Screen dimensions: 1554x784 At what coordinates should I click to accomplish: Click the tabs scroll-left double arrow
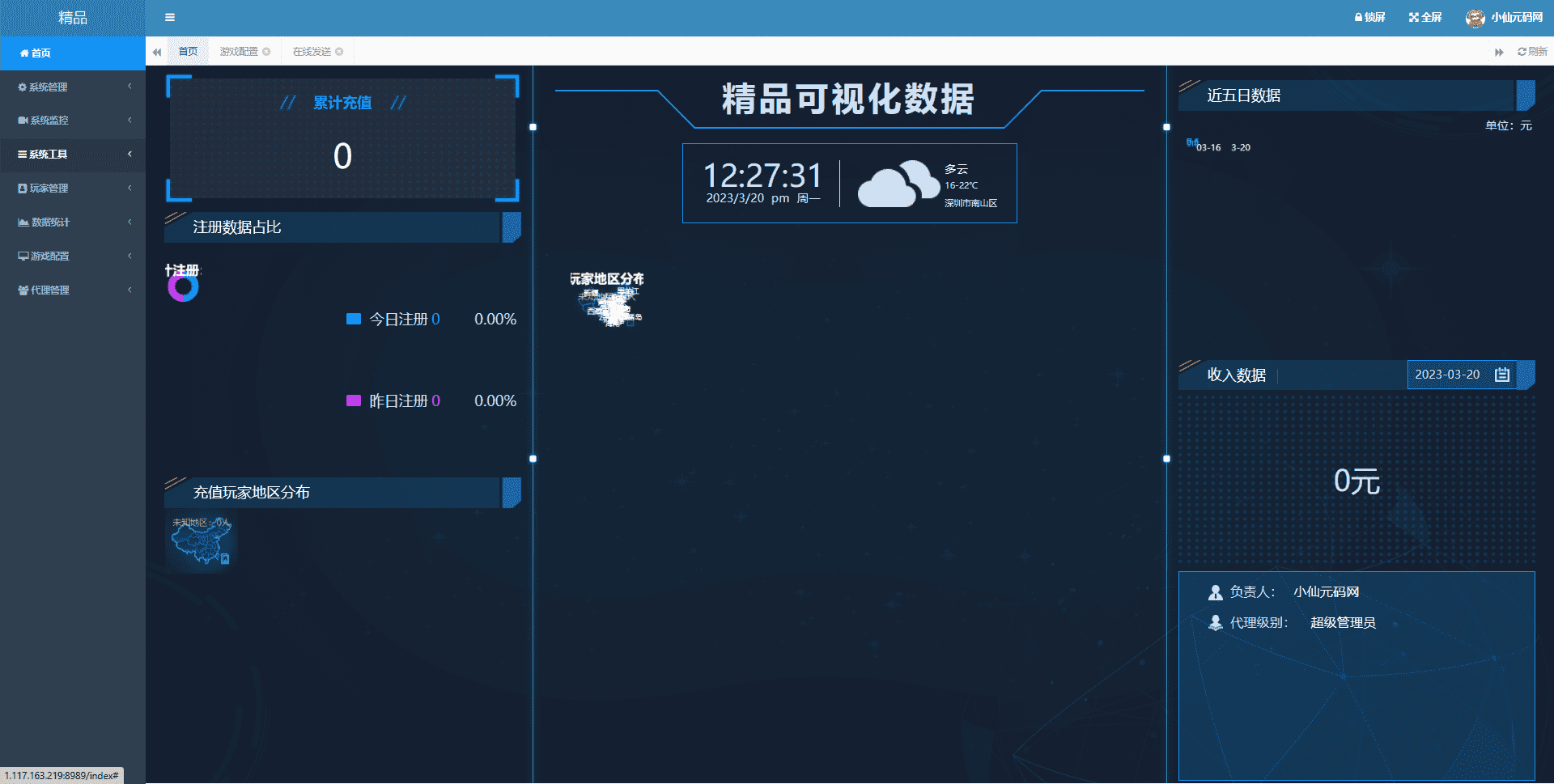[x=157, y=52]
